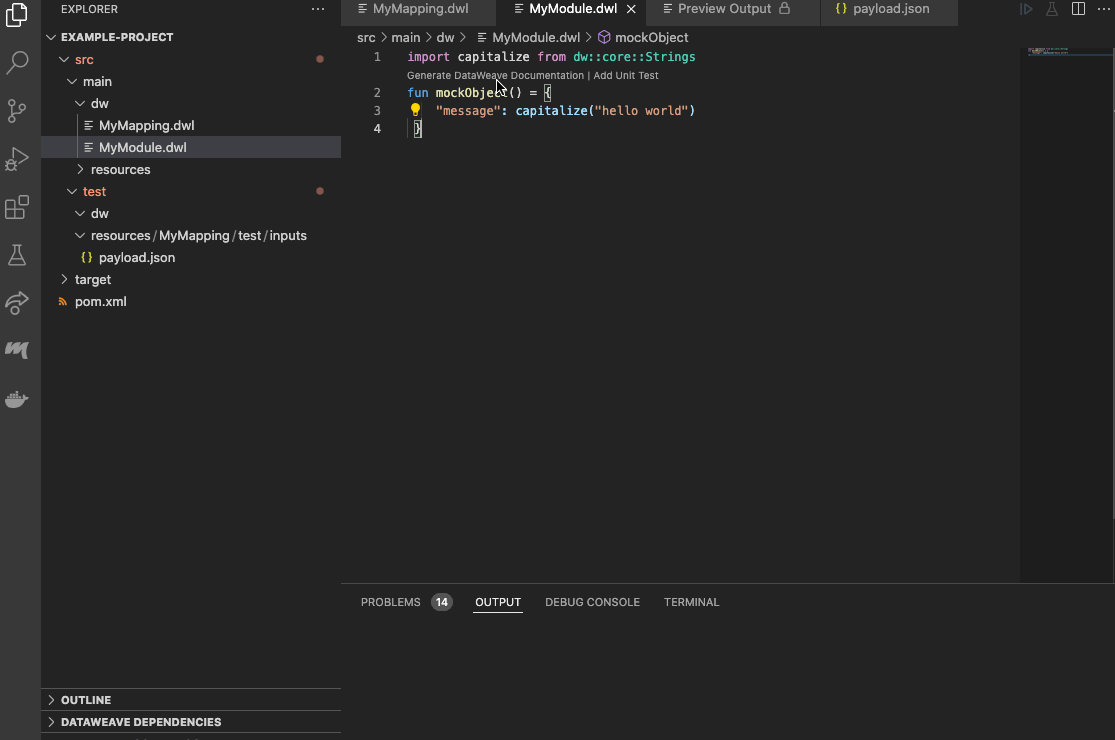The height and width of the screenshot is (740, 1115).
Task: Open the Testing beaker view
Action: 16,254
